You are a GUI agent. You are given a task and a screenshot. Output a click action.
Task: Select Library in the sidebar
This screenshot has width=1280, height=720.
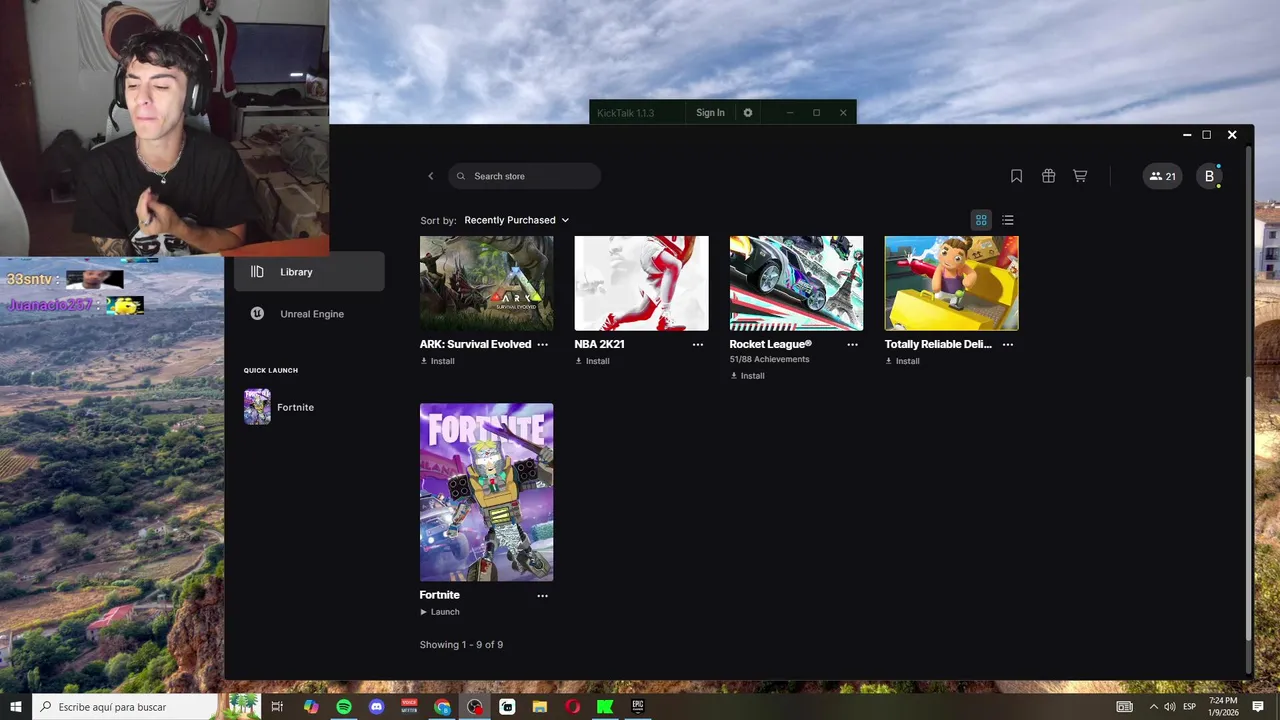point(309,272)
